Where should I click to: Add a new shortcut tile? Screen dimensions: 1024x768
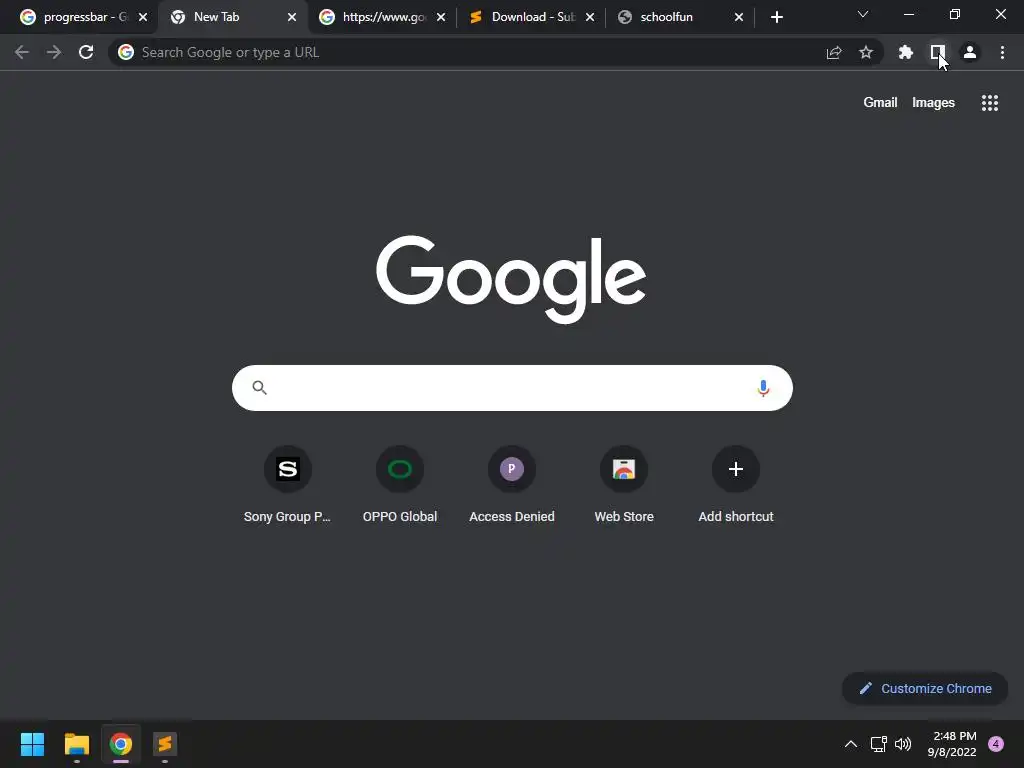736,485
